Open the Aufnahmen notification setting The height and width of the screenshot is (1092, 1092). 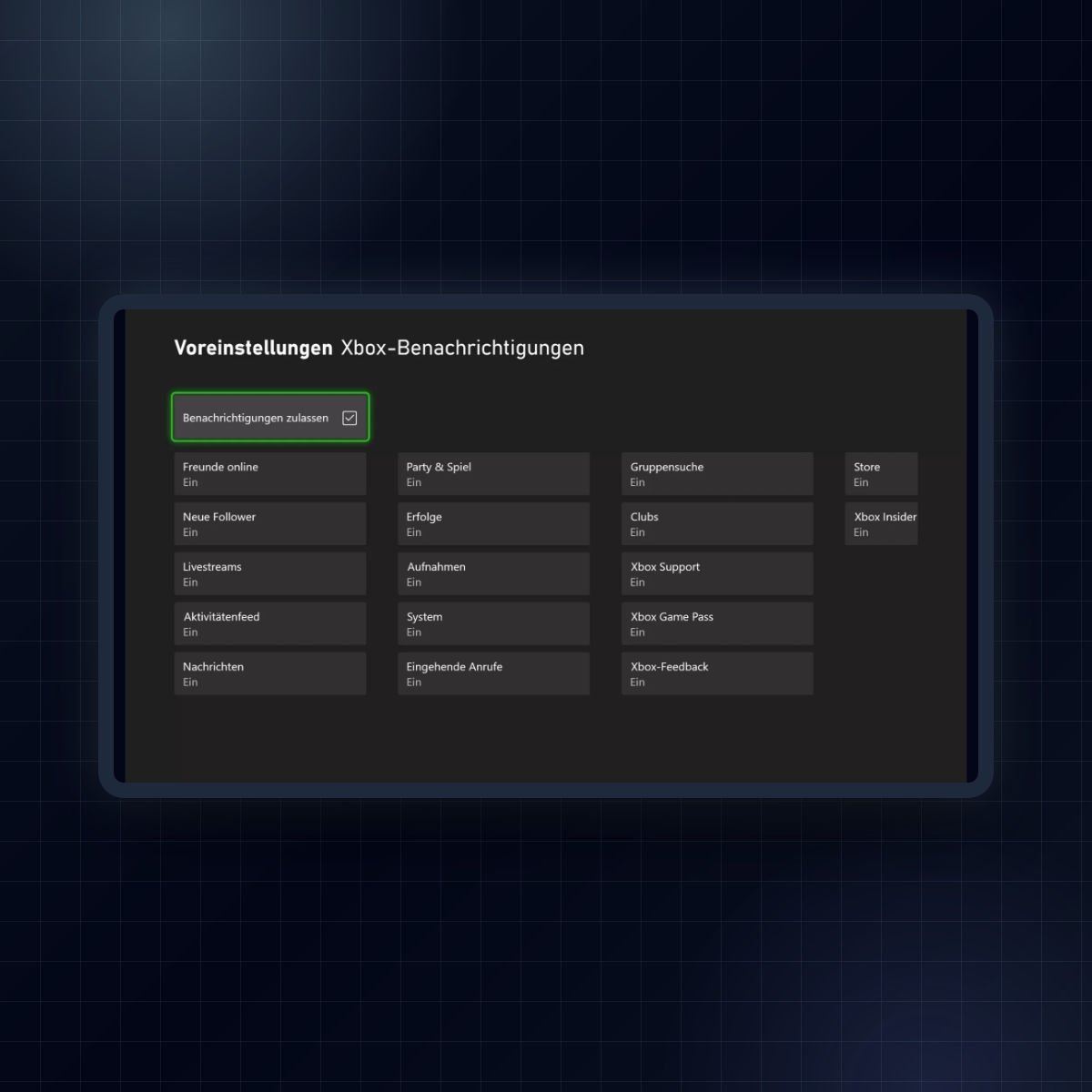[494, 574]
